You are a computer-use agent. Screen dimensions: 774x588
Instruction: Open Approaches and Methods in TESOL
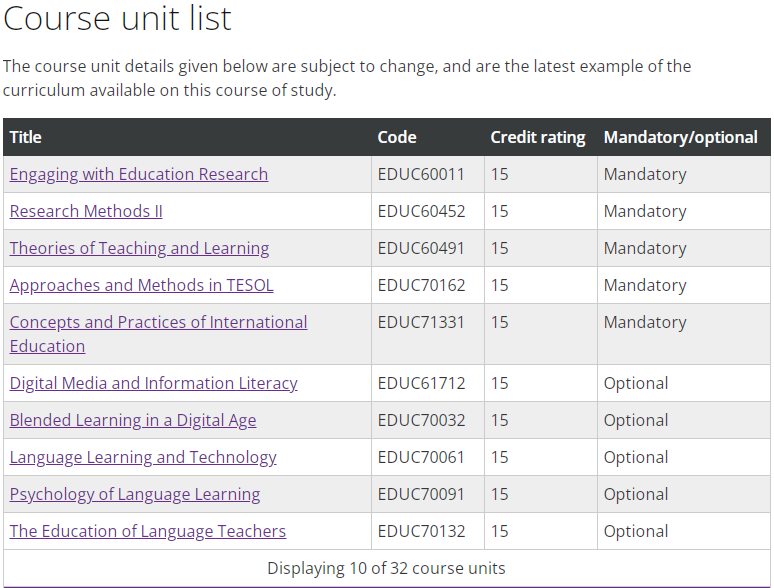tap(141, 285)
